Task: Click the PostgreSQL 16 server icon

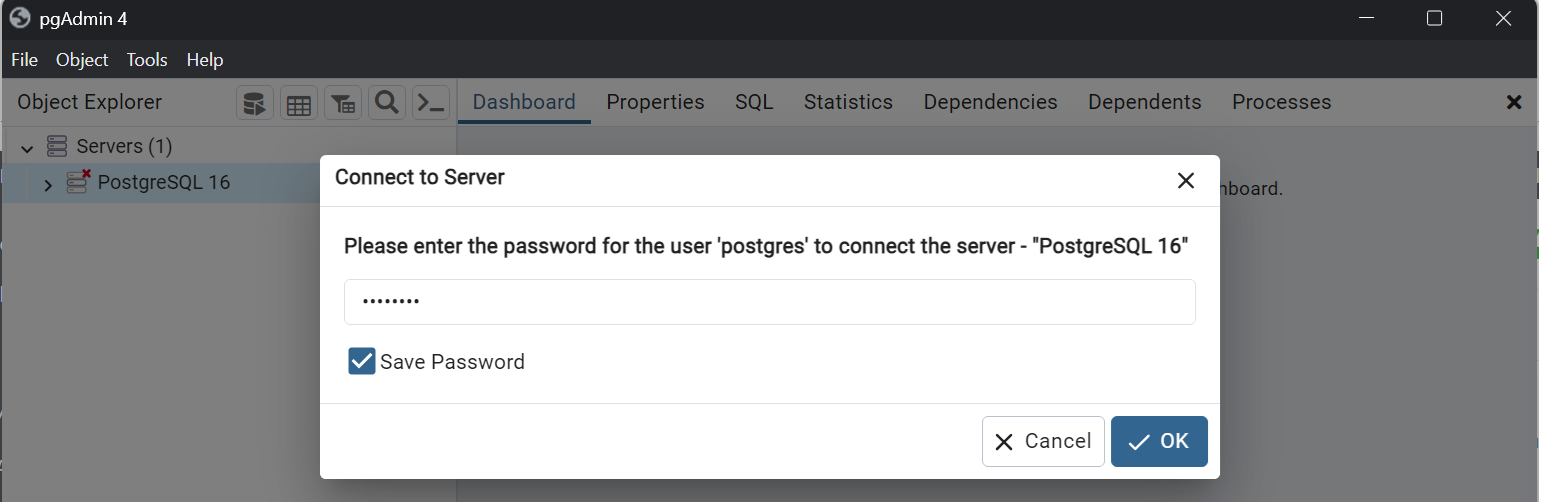Action: click(x=78, y=182)
